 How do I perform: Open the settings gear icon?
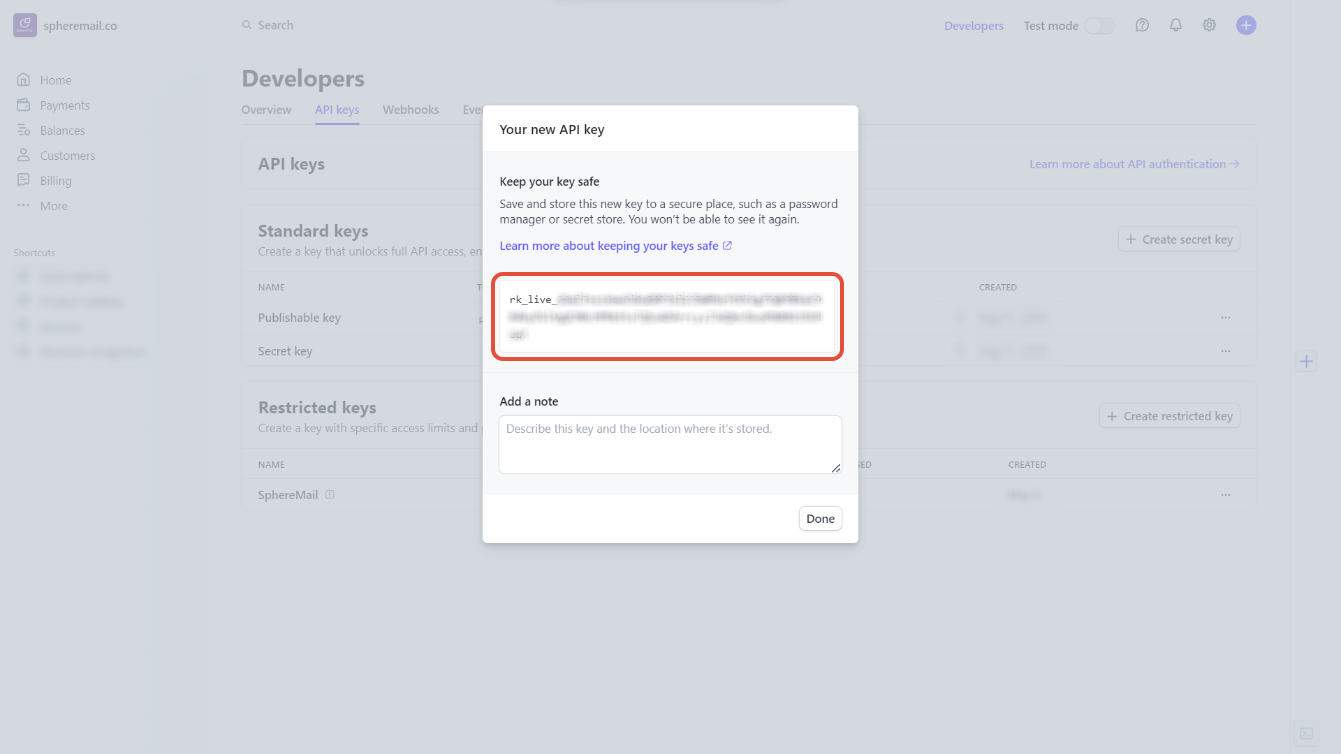click(1209, 25)
